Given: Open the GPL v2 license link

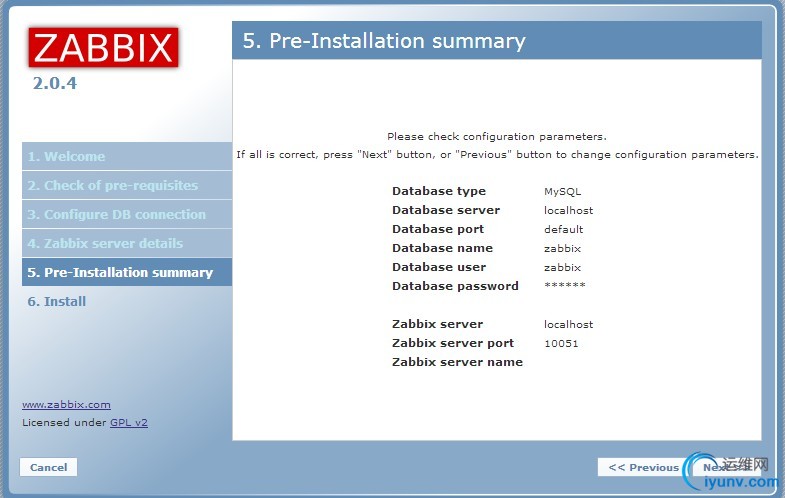Looking at the screenshot, I should tap(129, 422).
